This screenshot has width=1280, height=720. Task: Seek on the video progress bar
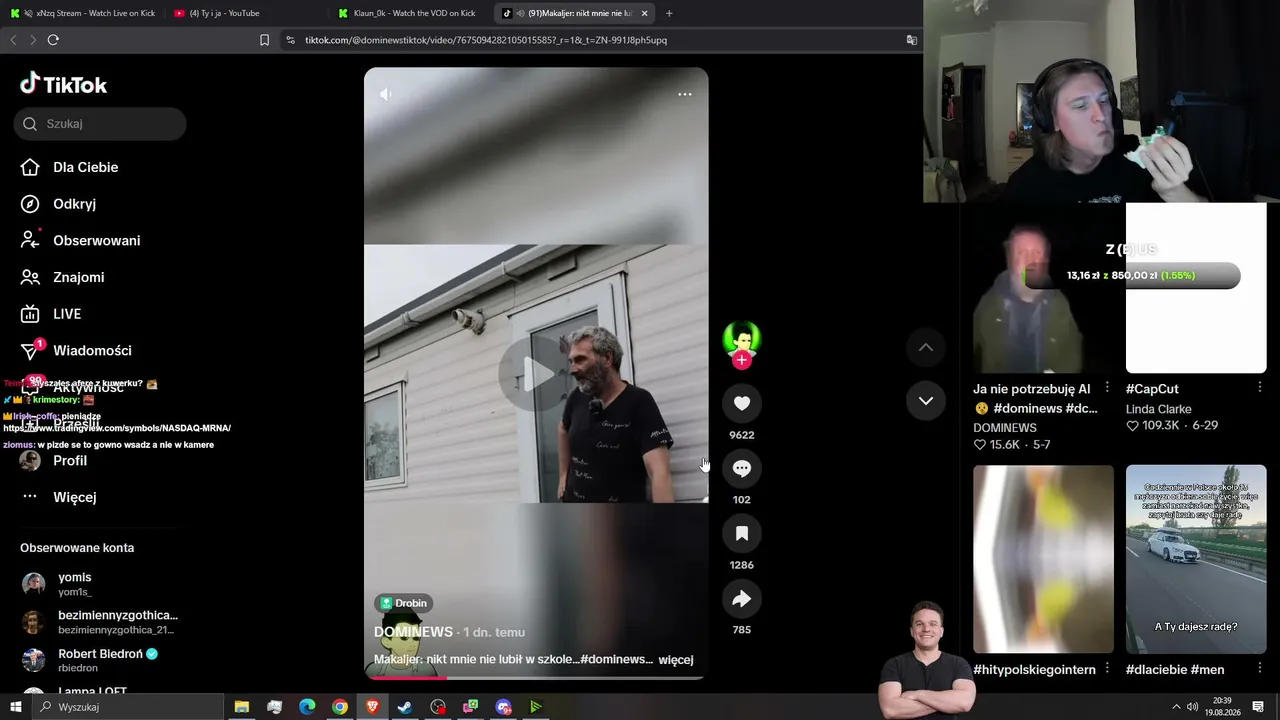[x=536, y=677]
